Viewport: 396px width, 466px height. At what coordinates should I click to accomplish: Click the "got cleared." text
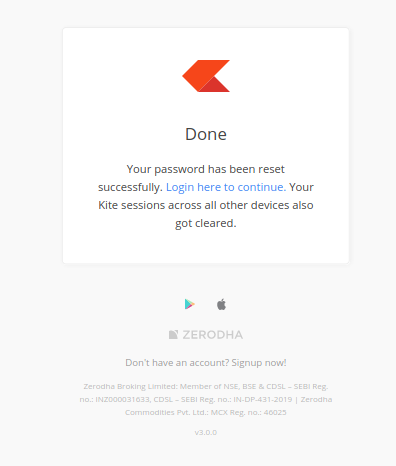click(x=206, y=223)
